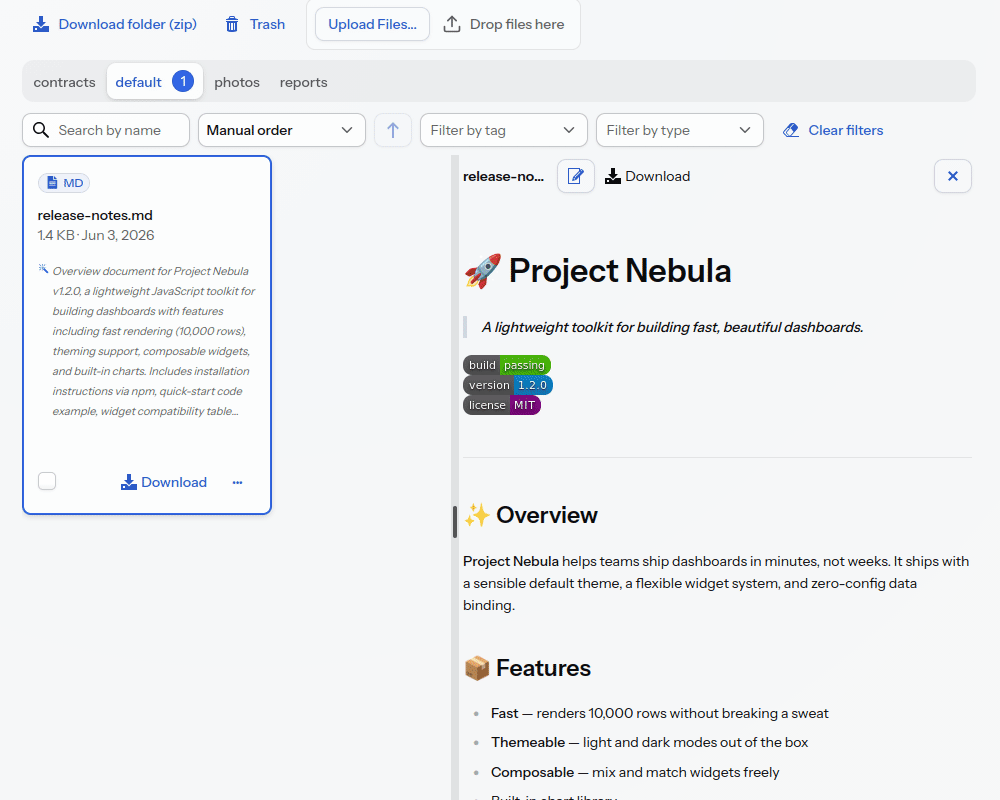
Task: Click the Drop files here area
Action: [504, 24]
